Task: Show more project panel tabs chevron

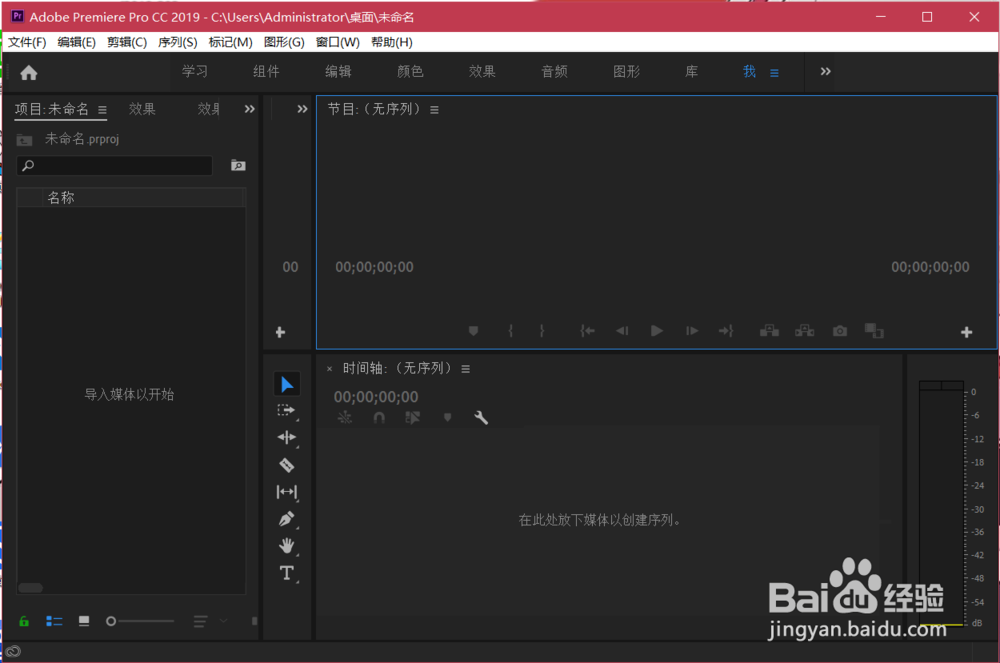Action: 249,109
